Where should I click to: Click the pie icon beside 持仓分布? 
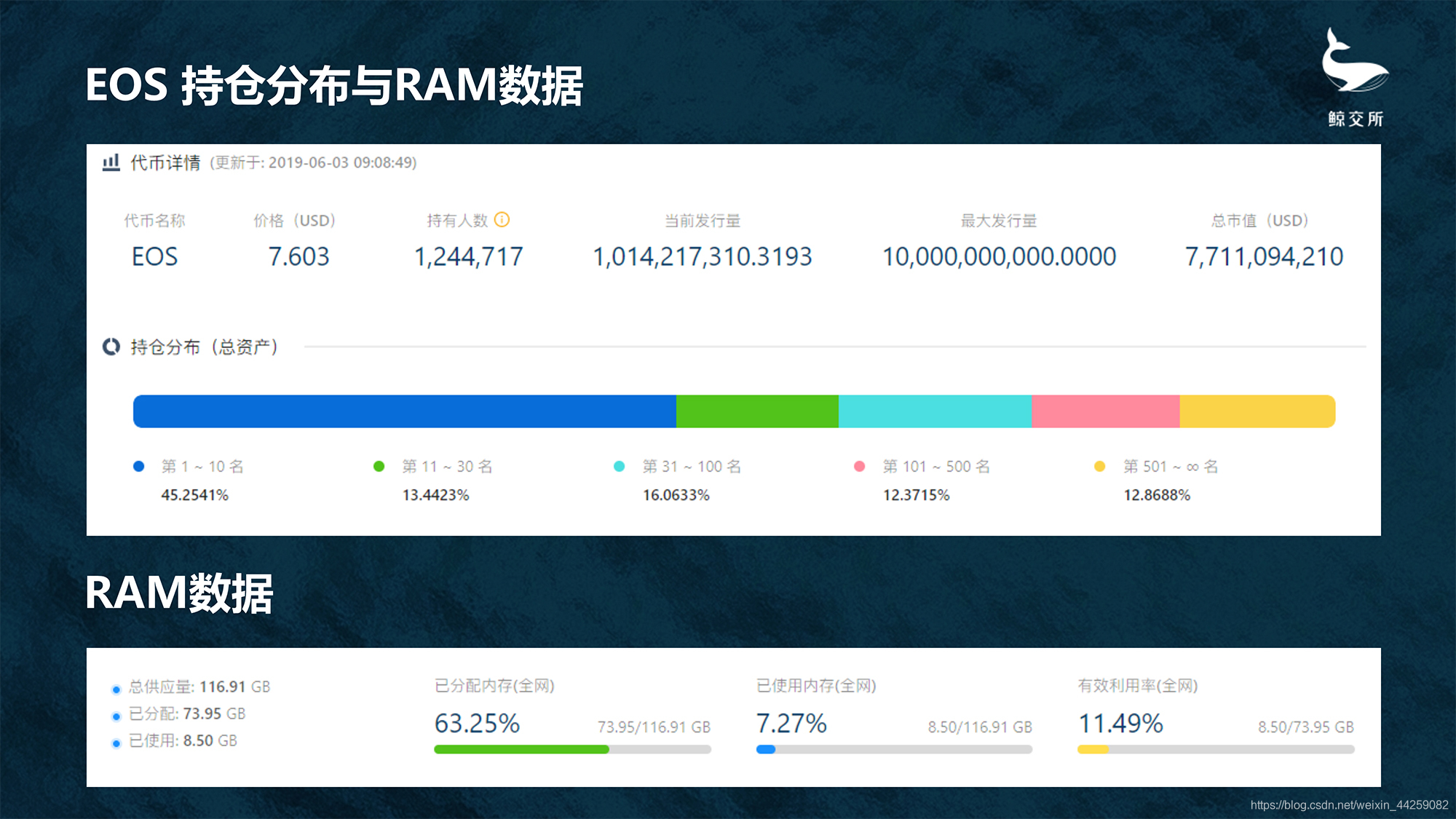click(x=111, y=347)
